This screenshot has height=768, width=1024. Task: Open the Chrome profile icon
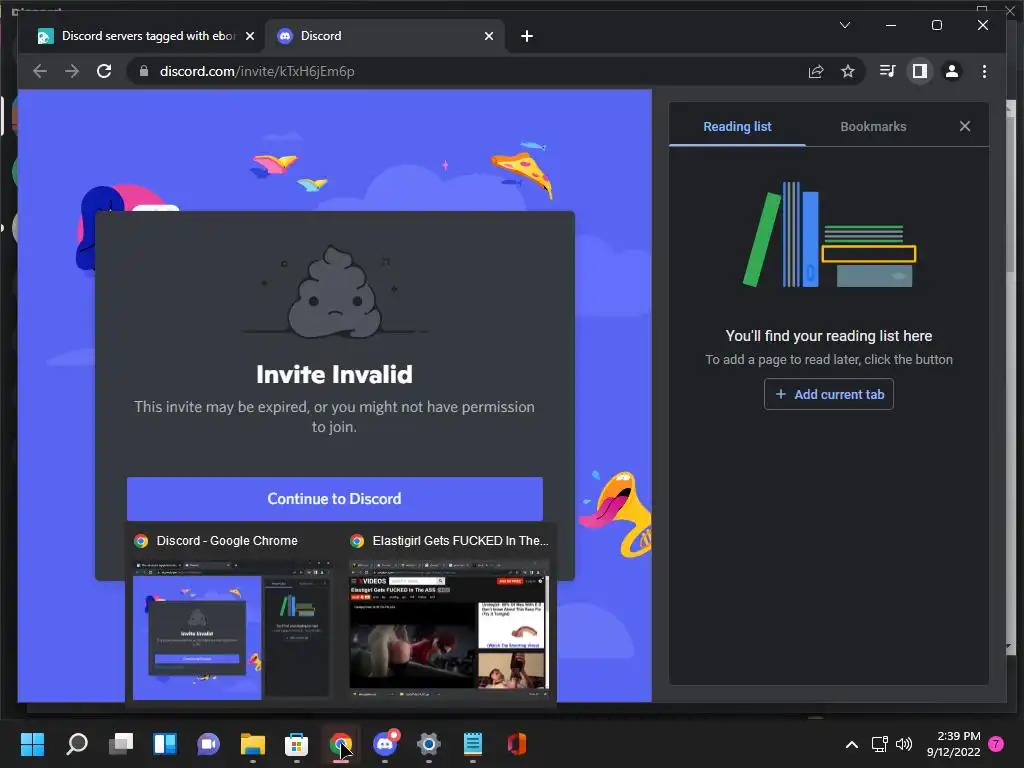click(x=952, y=71)
